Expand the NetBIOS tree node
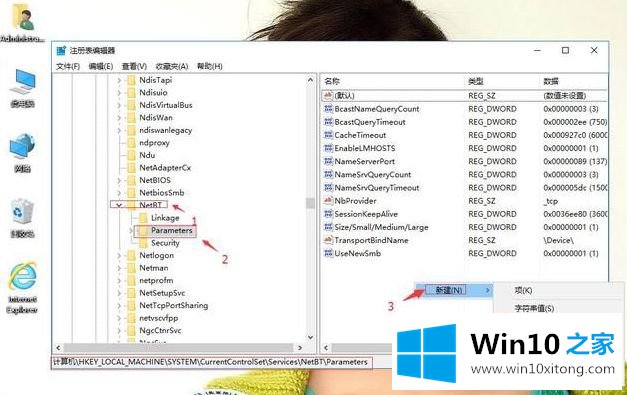This screenshot has width=627, height=395. coord(119,180)
